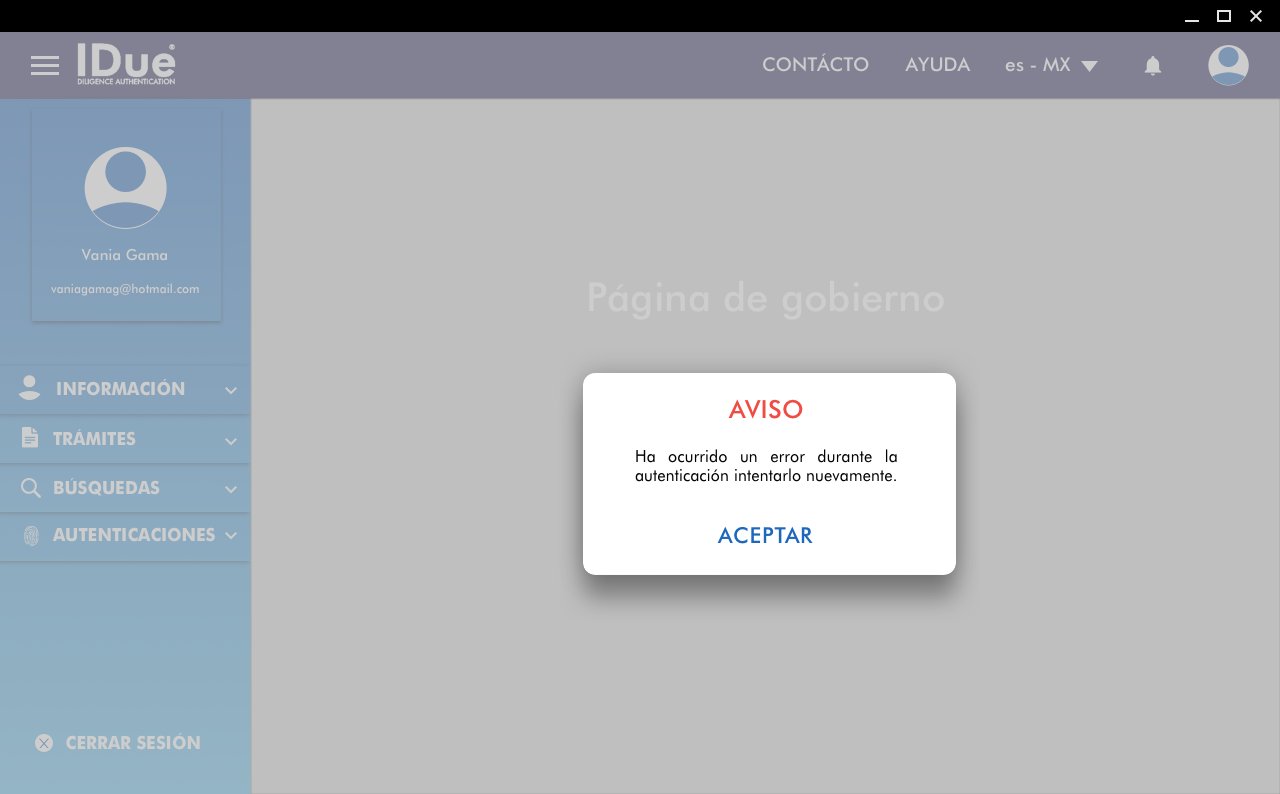The height and width of the screenshot is (794, 1280).
Task: Open the Contácto menu item
Action: click(x=815, y=65)
